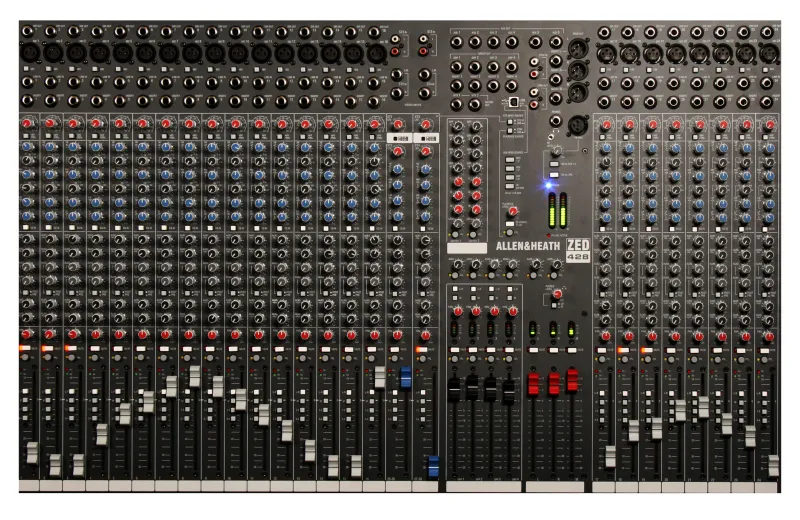
Task: Click the red M mono master fader
Action: tap(572, 380)
